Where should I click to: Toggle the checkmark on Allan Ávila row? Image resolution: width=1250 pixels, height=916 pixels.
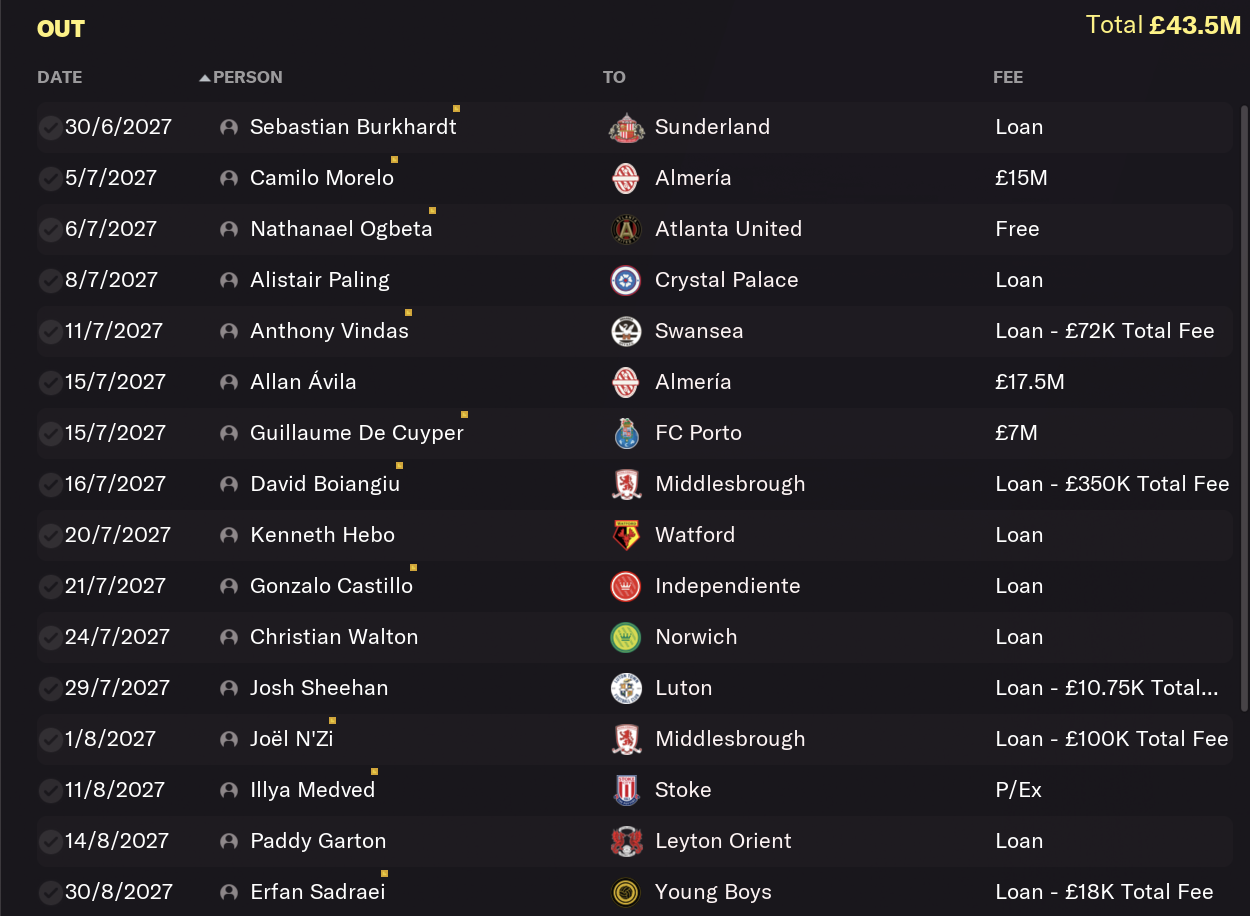click(49, 382)
